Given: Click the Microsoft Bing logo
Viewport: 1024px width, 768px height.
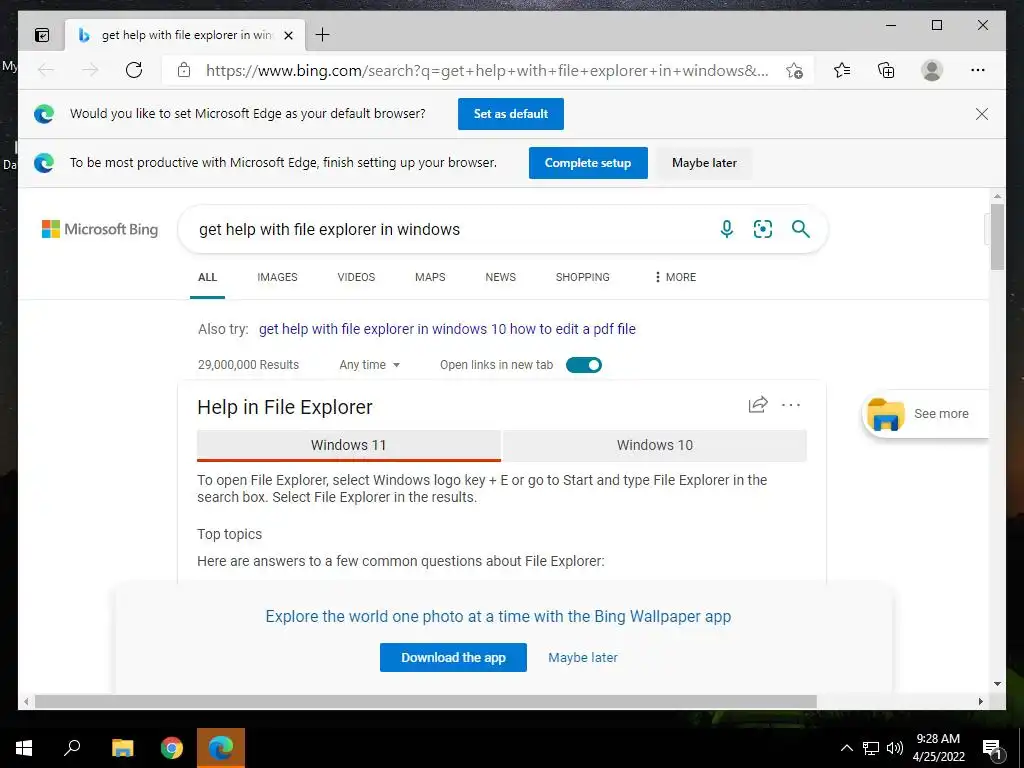Looking at the screenshot, I should [100, 229].
